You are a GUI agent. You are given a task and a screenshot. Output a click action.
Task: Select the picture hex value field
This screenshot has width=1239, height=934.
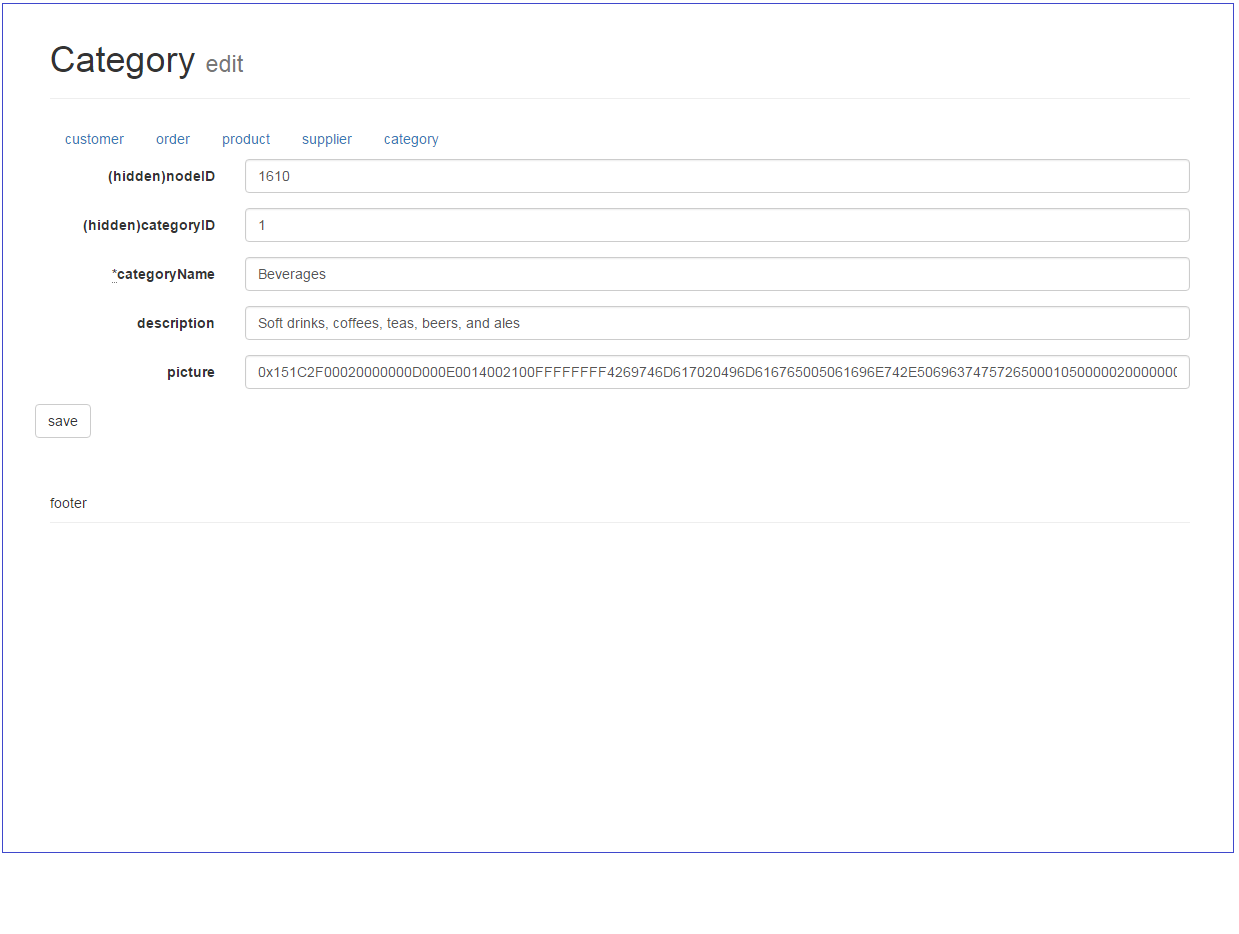click(x=717, y=372)
